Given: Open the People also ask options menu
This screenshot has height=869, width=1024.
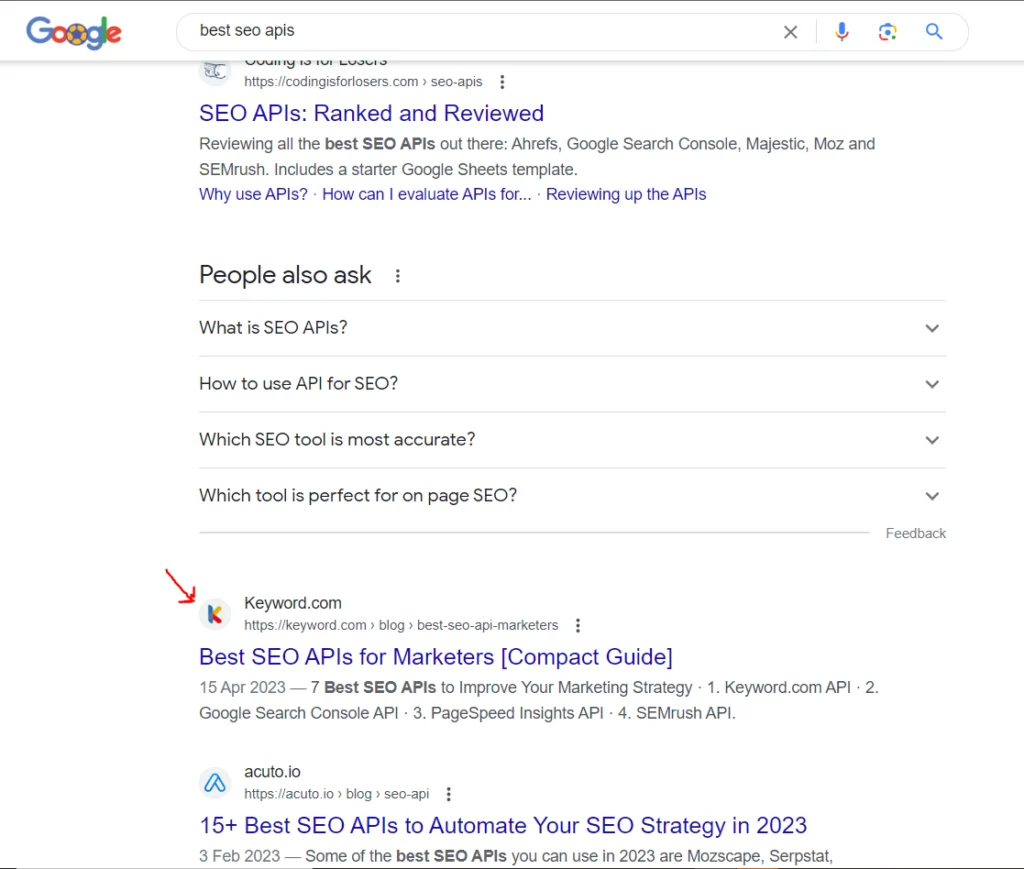Looking at the screenshot, I should tap(397, 275).
